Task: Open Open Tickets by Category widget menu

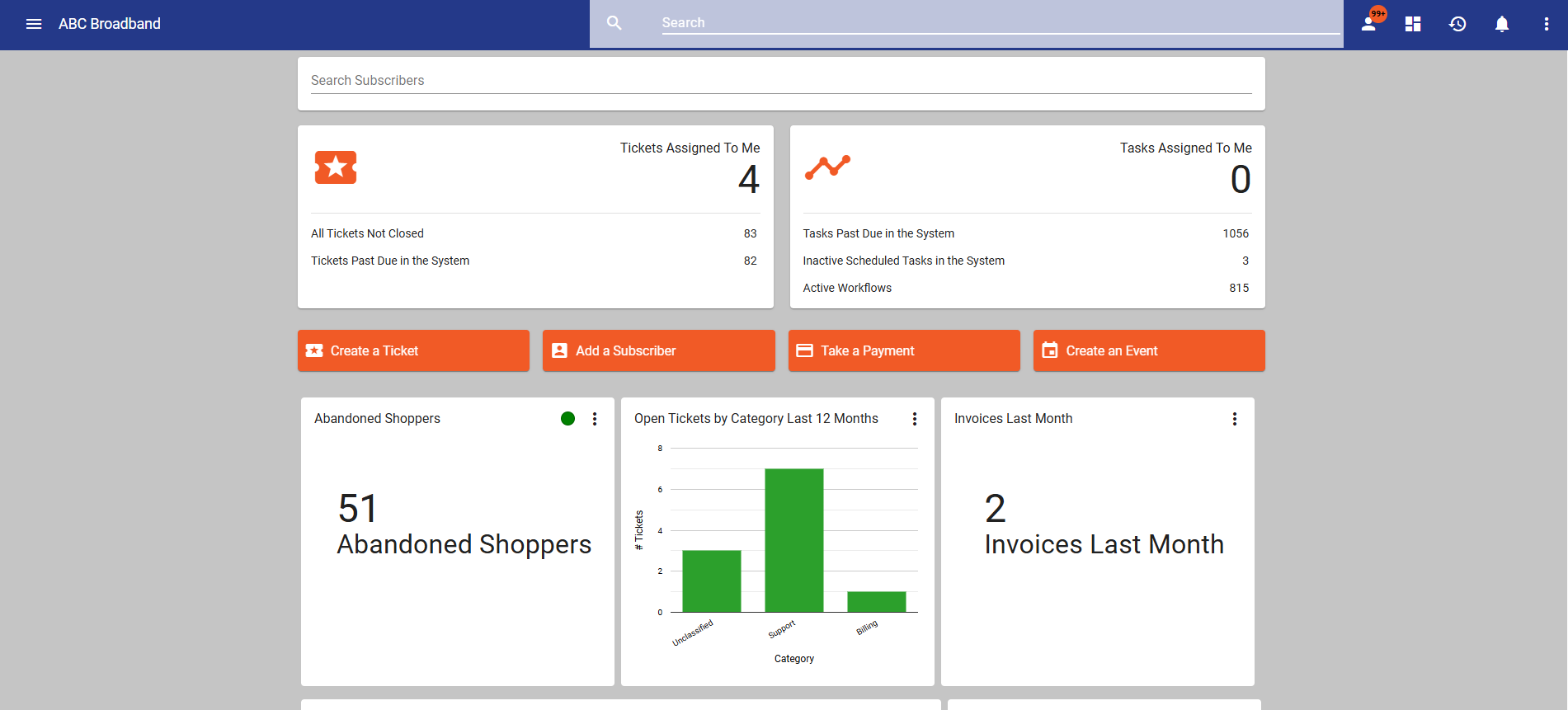Action: 915,419
